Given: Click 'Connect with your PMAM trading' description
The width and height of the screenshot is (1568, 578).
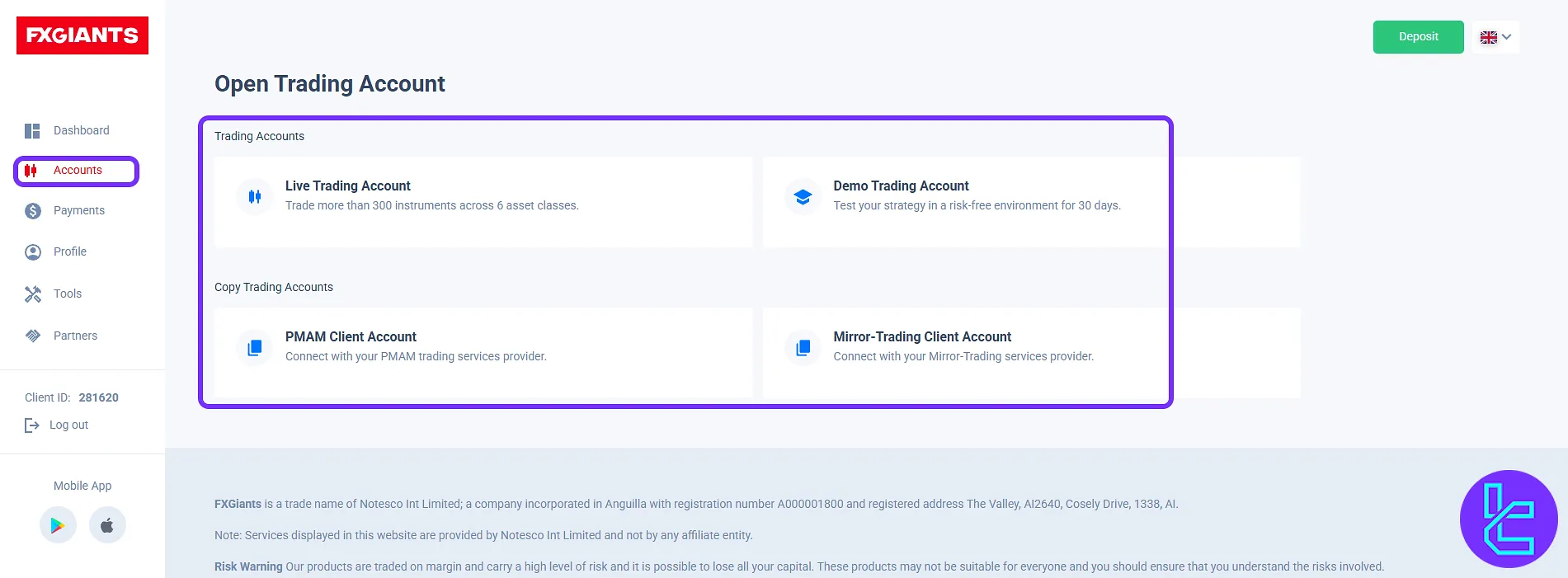Looking at the screenshot, I should (416, 356).
